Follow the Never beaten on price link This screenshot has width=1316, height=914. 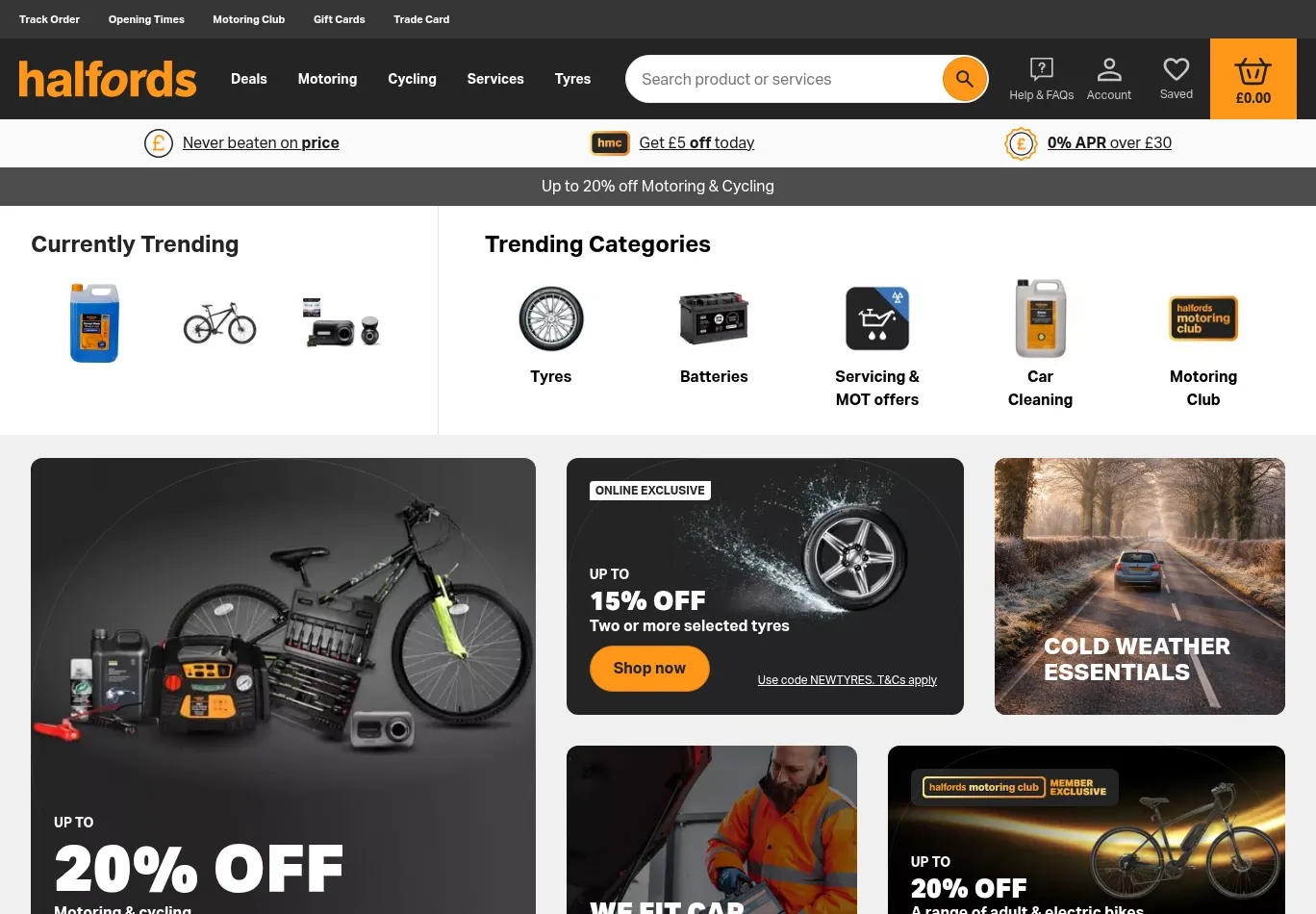(261, 142)
